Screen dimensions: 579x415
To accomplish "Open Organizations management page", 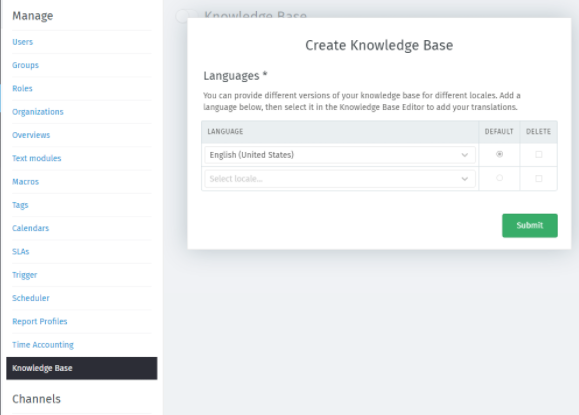I will [38, 112].
